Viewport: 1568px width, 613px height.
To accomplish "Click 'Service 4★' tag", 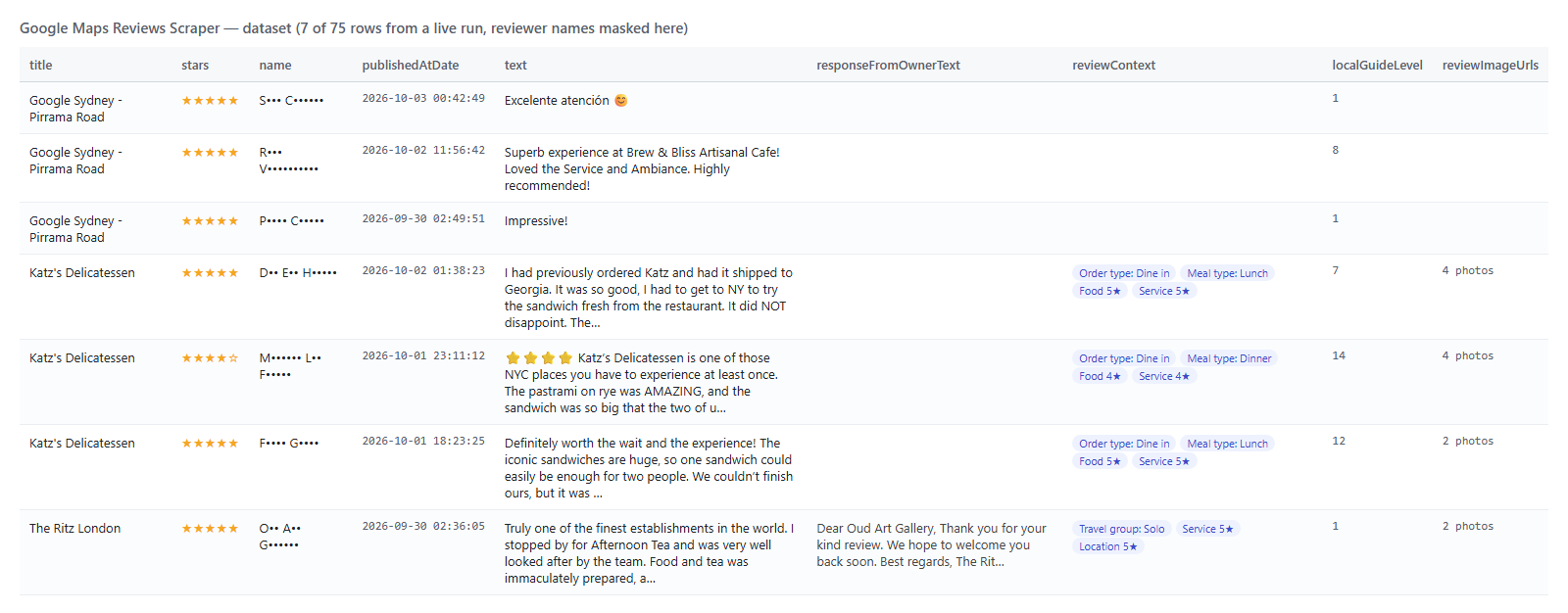I will (x=1164, y=376).
